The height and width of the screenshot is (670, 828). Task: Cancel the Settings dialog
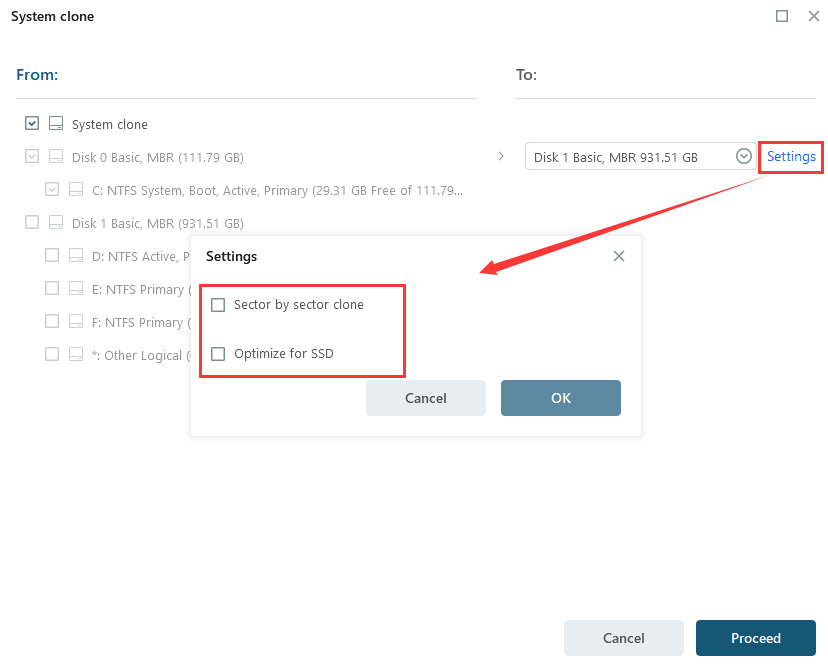pyautogui.click(x=426, y=398)
